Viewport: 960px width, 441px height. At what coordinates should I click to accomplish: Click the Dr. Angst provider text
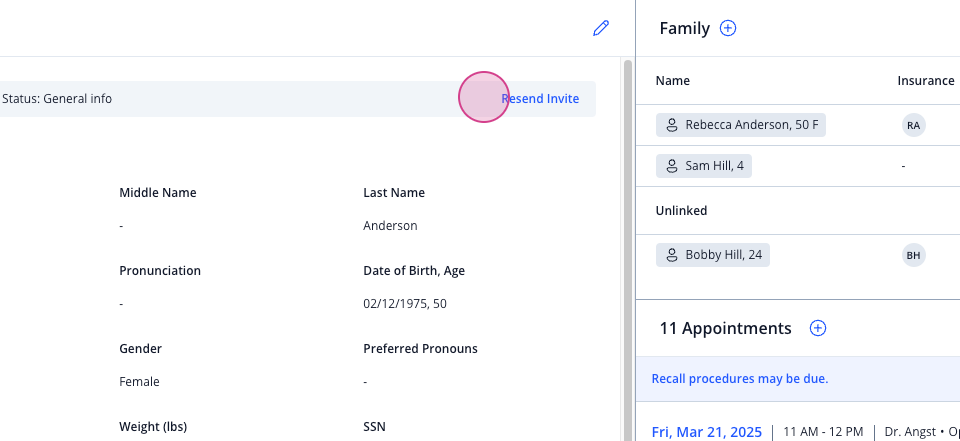pos(910,432)
